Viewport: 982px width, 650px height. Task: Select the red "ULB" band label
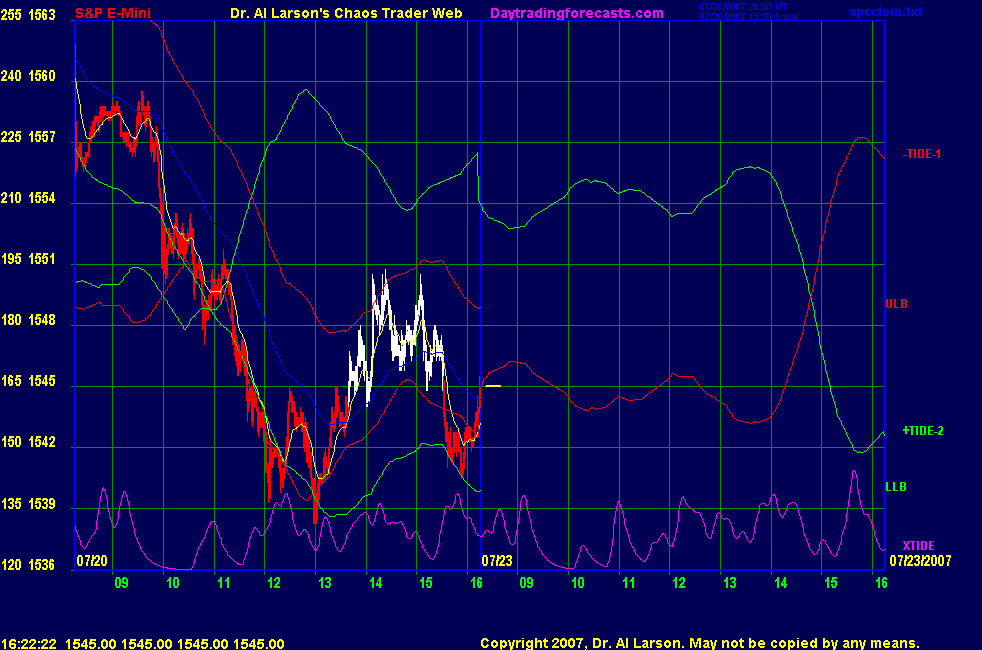click(896, 304)
